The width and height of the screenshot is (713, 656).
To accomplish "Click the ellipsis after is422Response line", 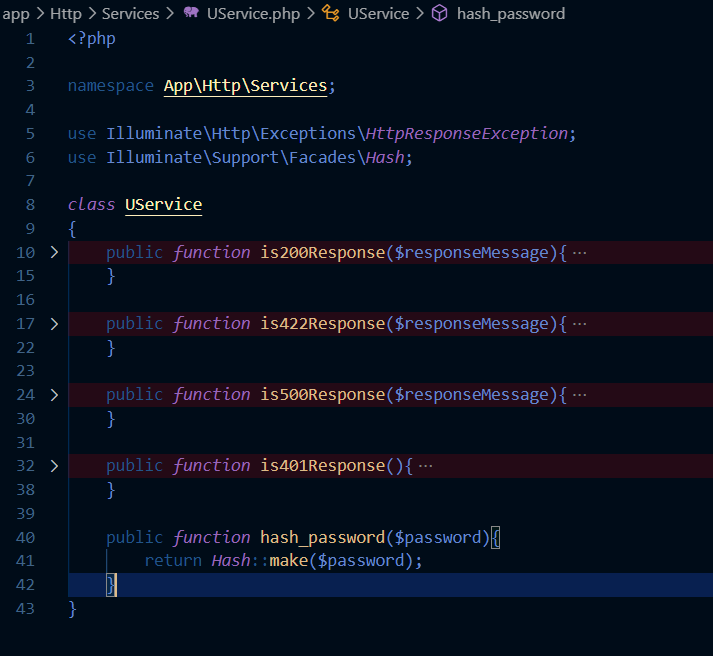I will pyautogui.click(x=579, y=324).
